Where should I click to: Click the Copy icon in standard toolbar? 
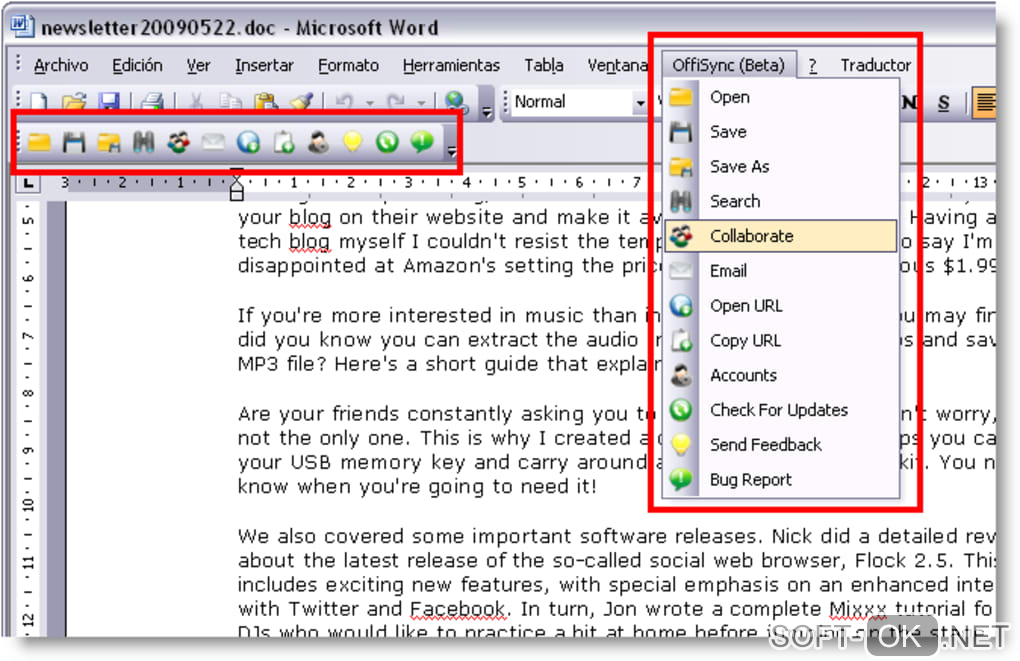coord(230,102)
